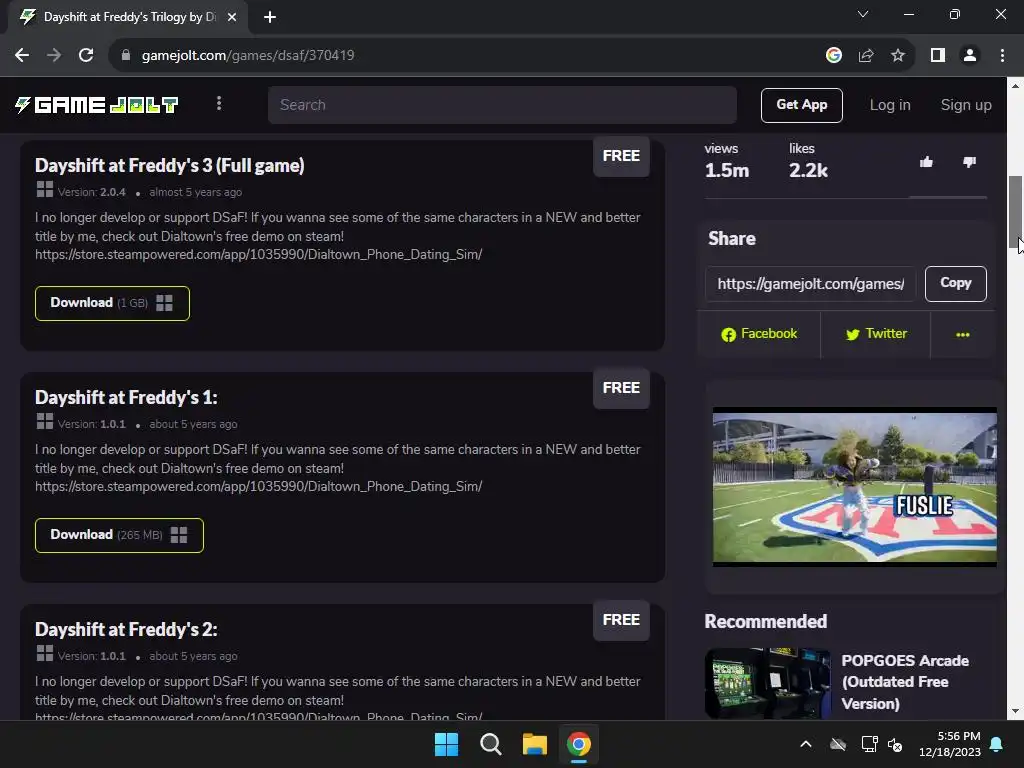This screenshot has width=1024, height=768.
Task: Copy the share link
Action: (955, 283)
